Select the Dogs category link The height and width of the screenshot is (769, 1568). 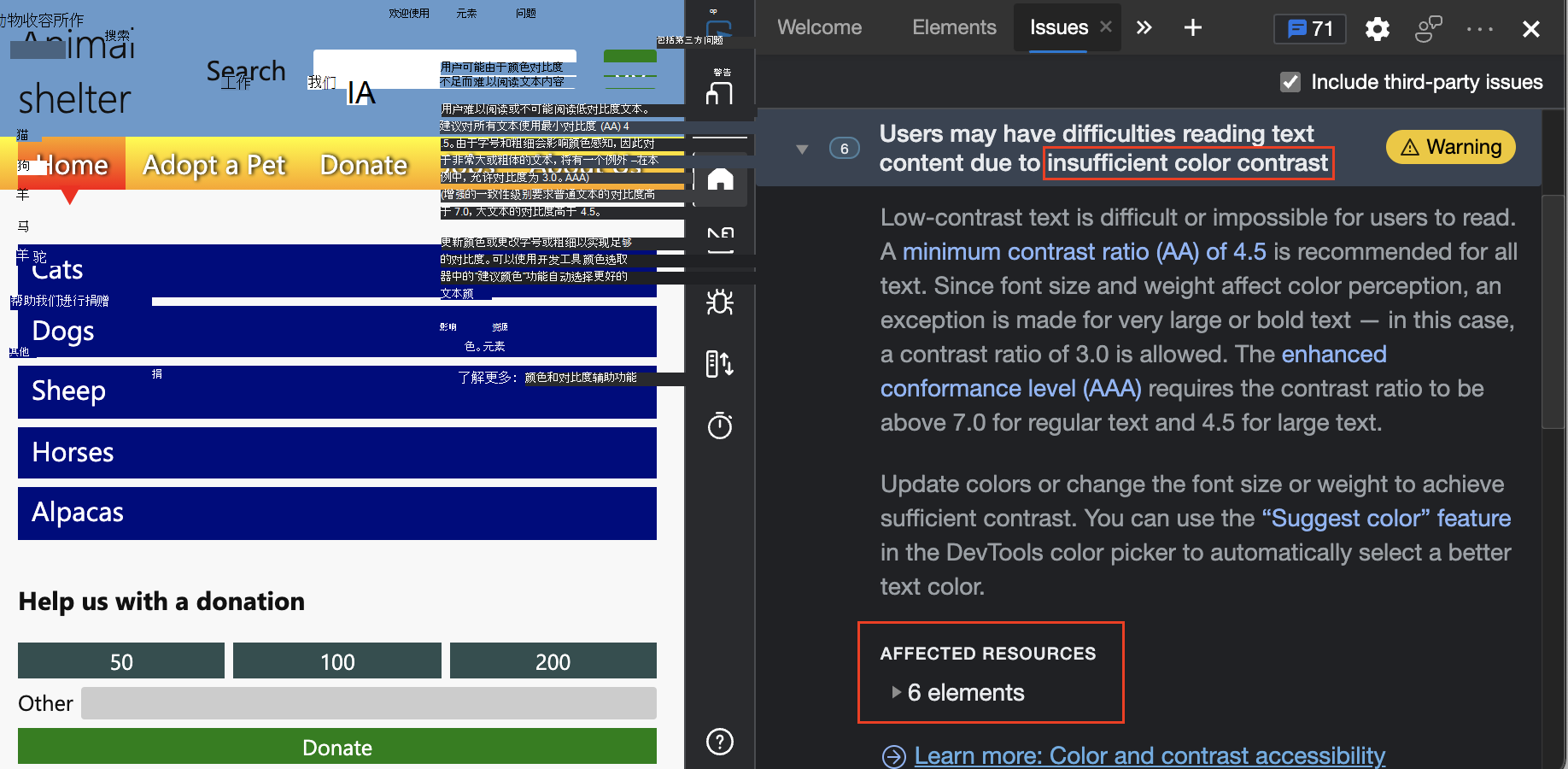click(x=337, y=332)
